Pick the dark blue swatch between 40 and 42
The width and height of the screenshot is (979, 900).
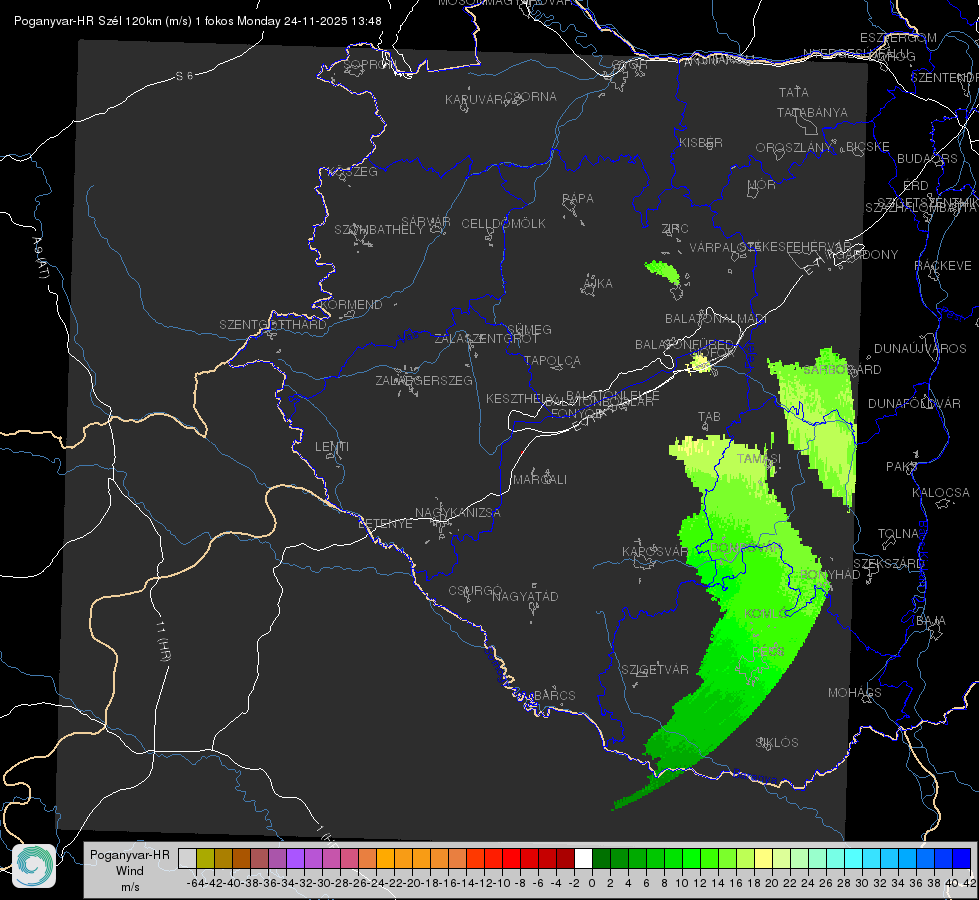click(x=962, y=858)
